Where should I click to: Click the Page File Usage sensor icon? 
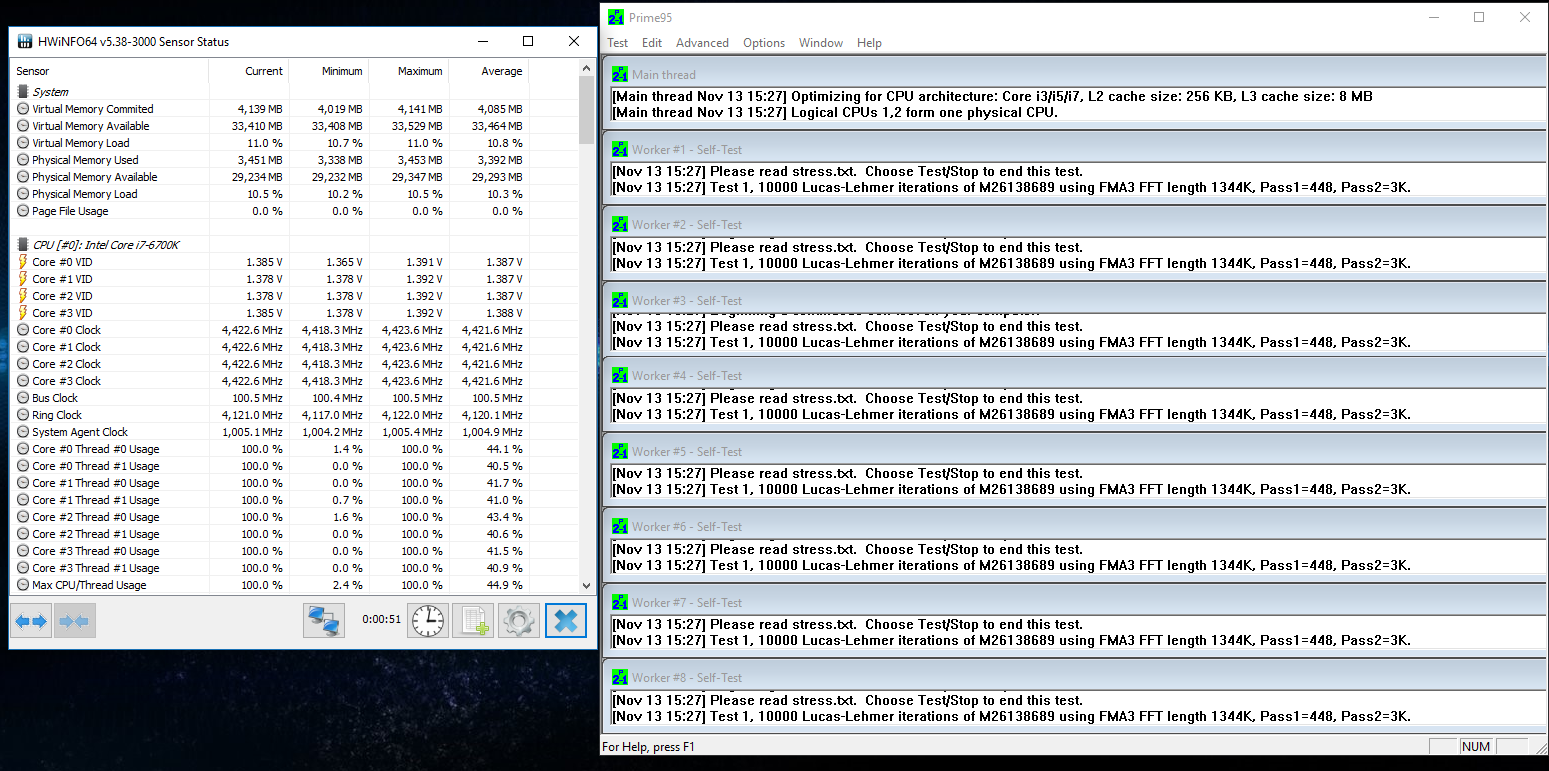(23, 211)
